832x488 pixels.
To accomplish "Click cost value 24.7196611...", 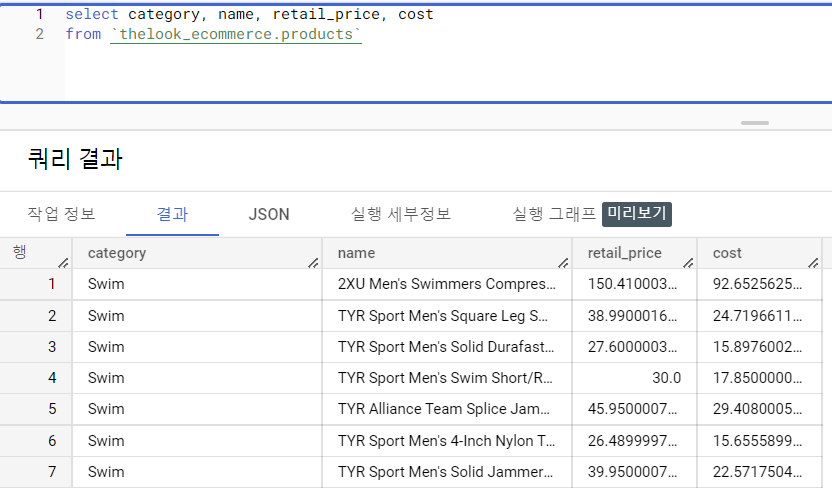I will (757, 316).
